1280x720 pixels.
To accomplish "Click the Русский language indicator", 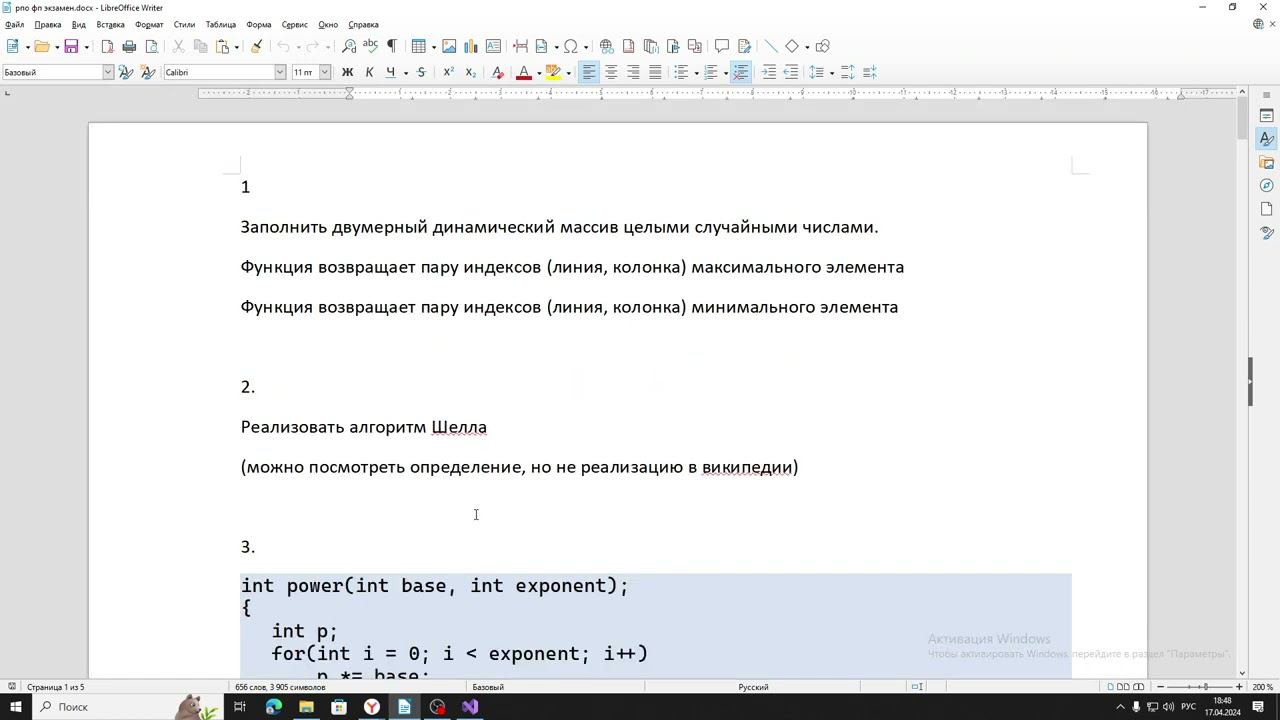I will (x=753, y=687).
